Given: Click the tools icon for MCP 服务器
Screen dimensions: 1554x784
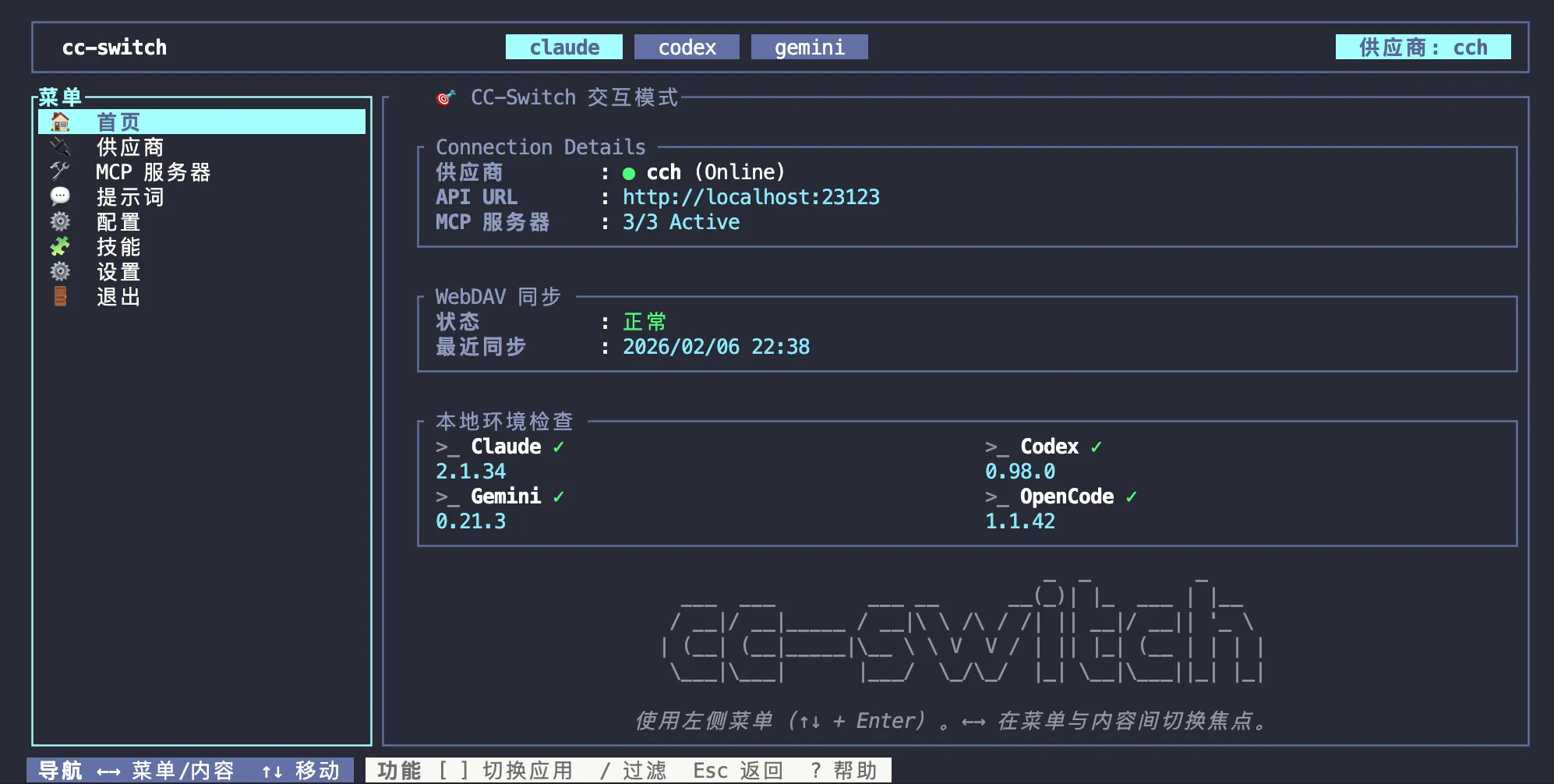Looking at the screenshot, I should click(60, 171).
